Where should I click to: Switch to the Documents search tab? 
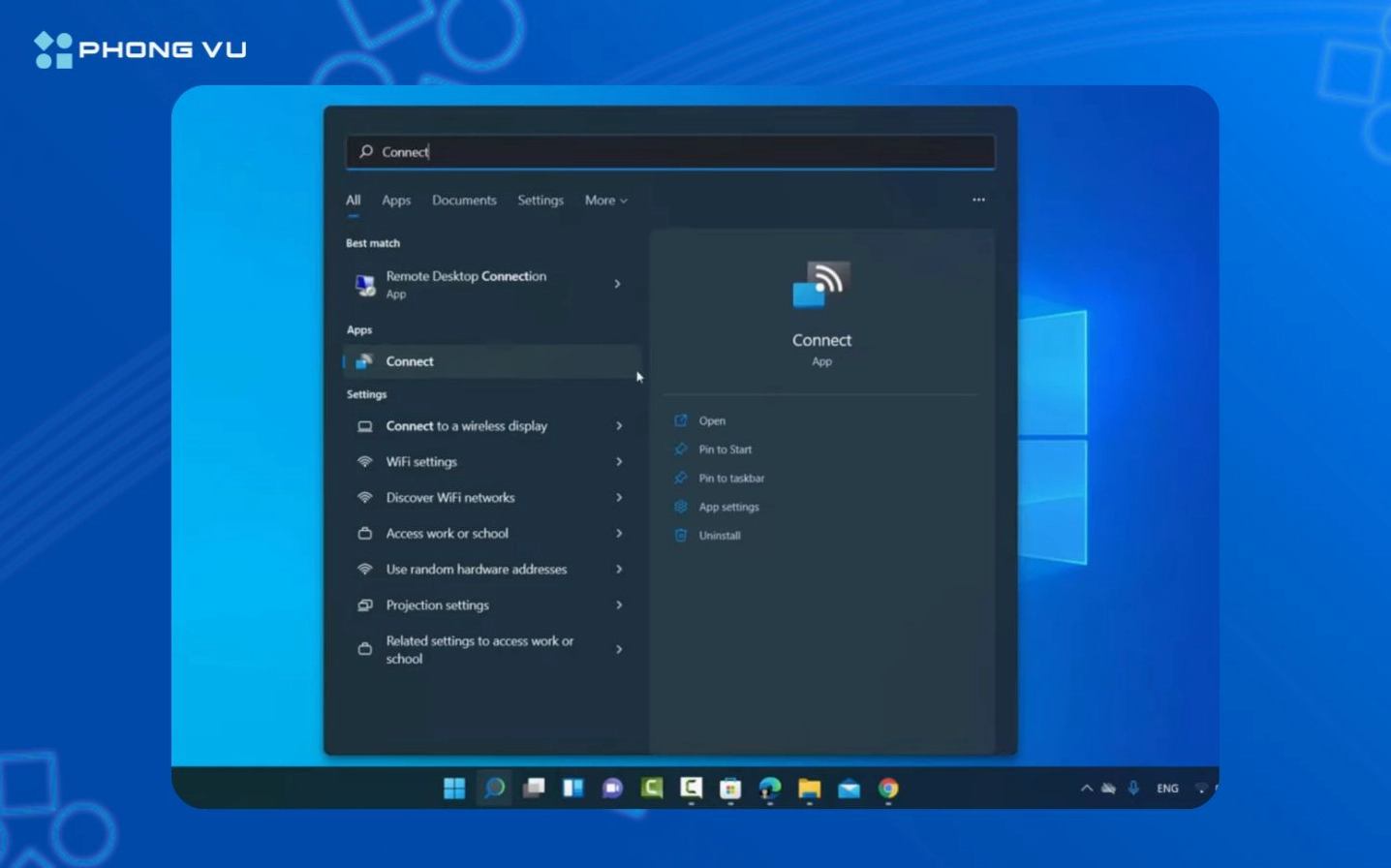(464, 201)
